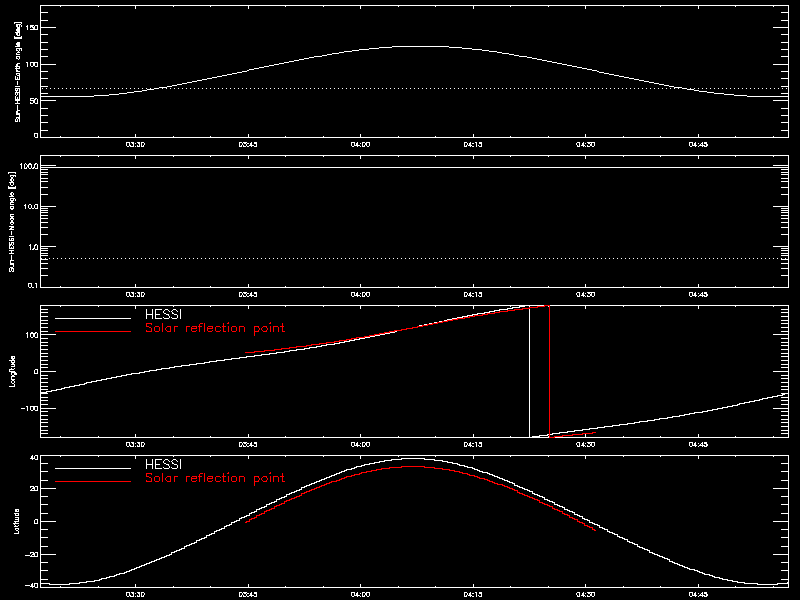Click white HESSI legend line in Longitude plot
The height and width of the screenshot is (600, 800).
click(x=93, y=318)
